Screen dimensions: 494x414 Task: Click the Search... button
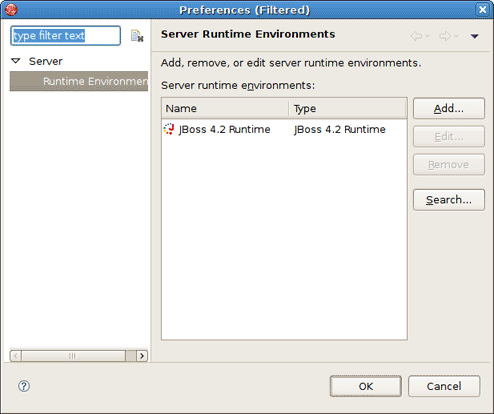(x=449, y=200)
